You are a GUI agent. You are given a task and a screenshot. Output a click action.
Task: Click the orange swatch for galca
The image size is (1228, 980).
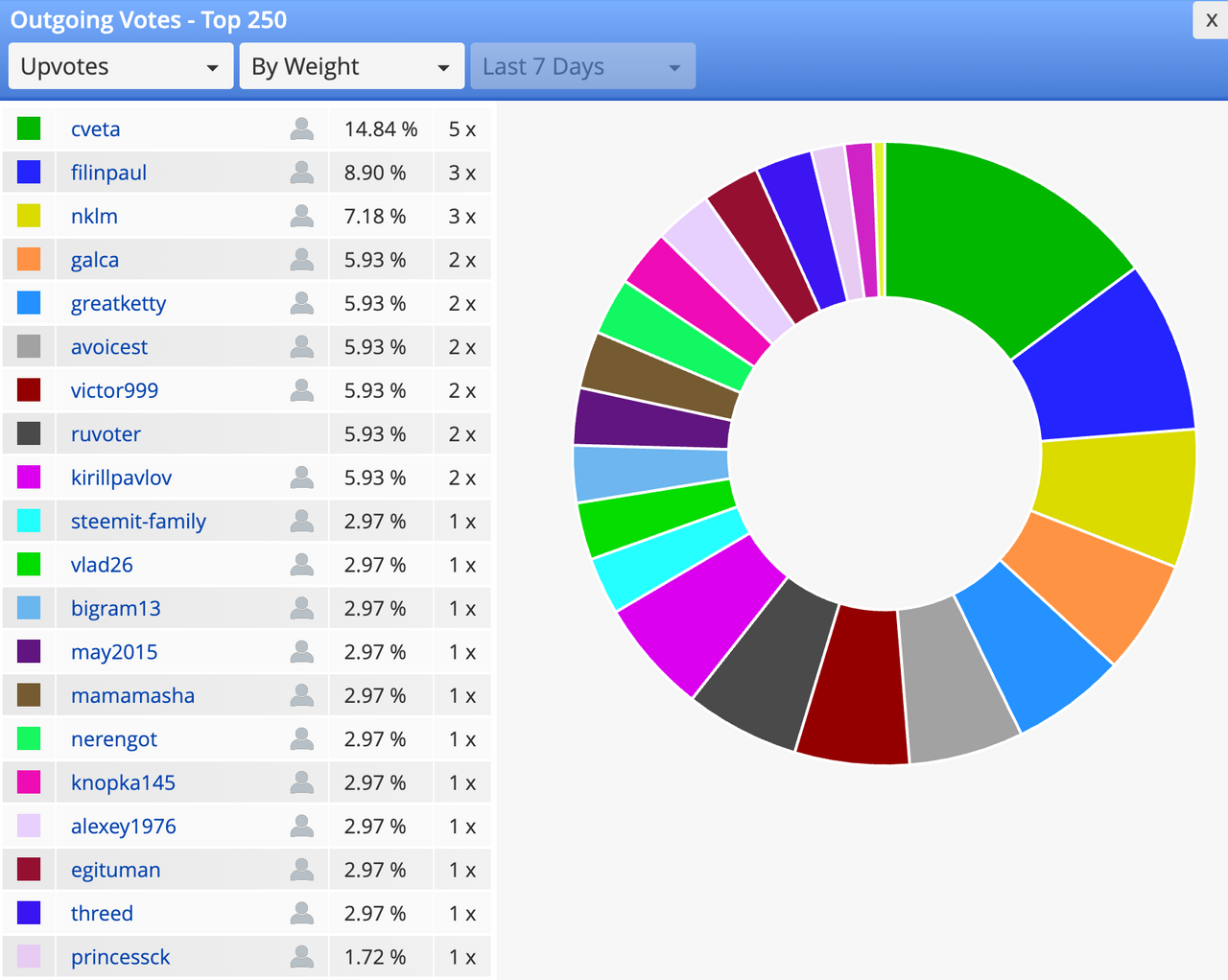click(29, 260)
